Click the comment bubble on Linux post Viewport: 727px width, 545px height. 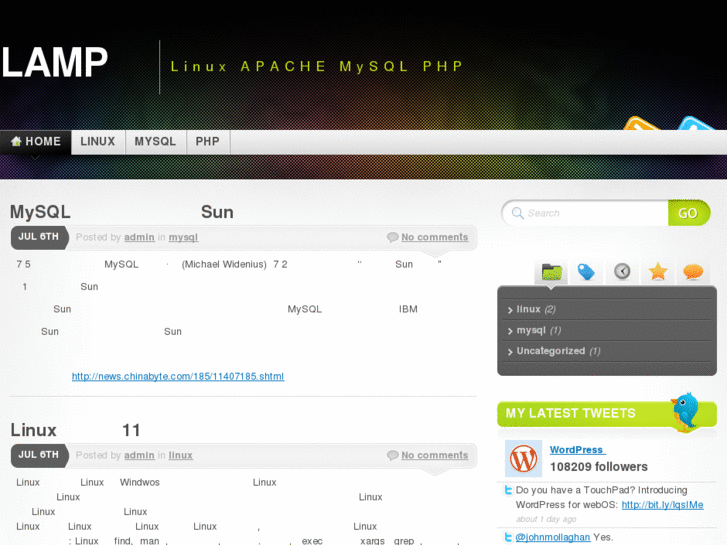point(392,455)
